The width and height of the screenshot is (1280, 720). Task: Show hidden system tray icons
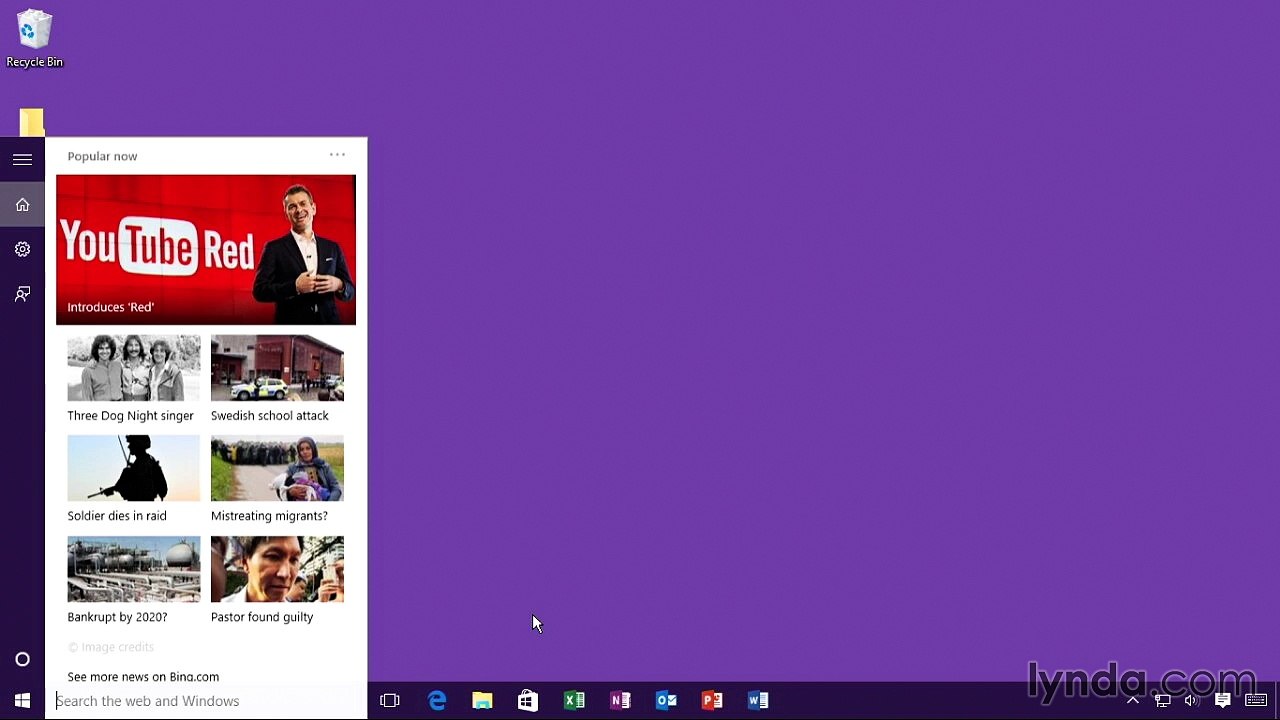(1133, 701)
